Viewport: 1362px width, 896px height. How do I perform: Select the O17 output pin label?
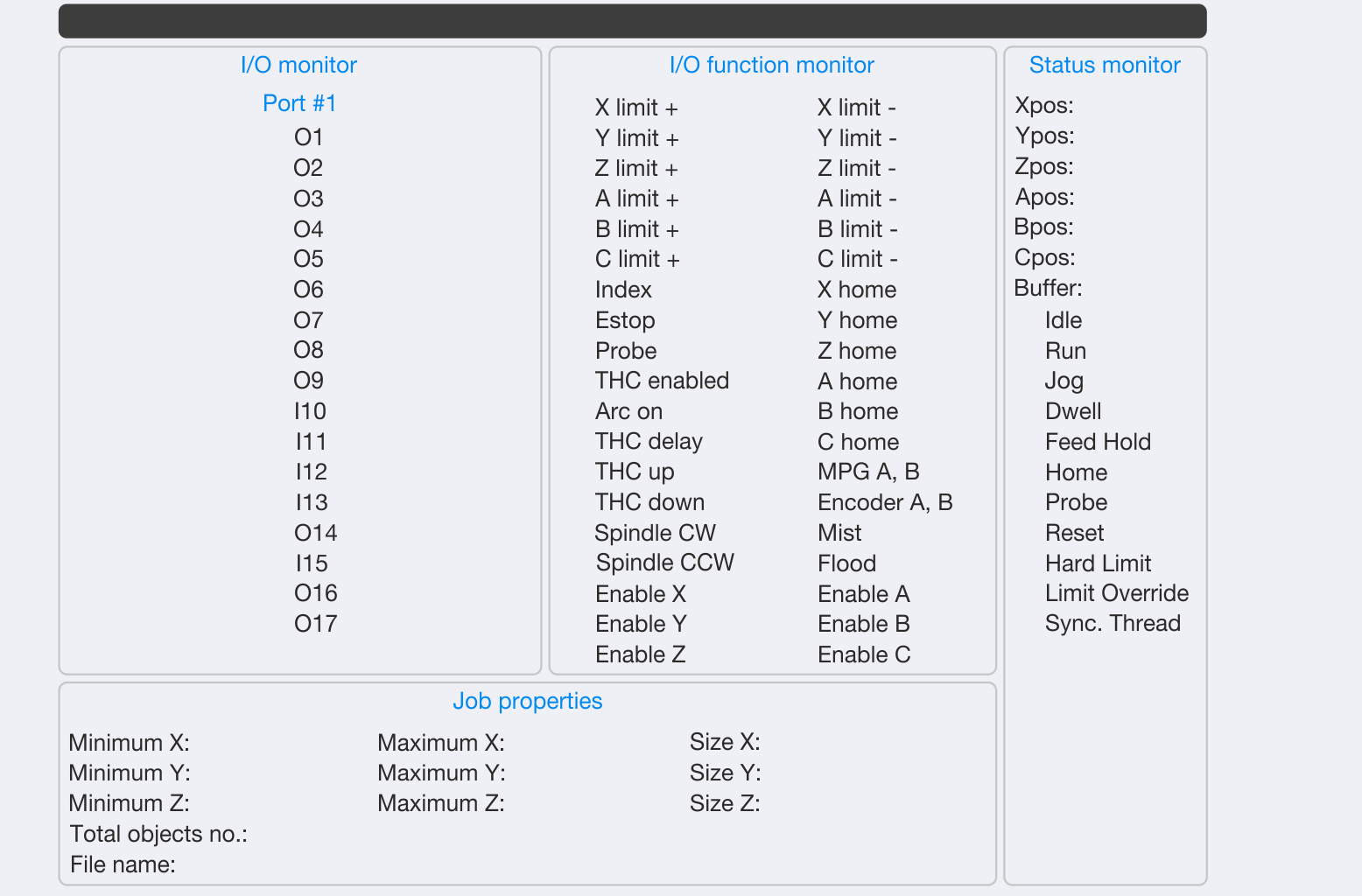pos(315,624)
